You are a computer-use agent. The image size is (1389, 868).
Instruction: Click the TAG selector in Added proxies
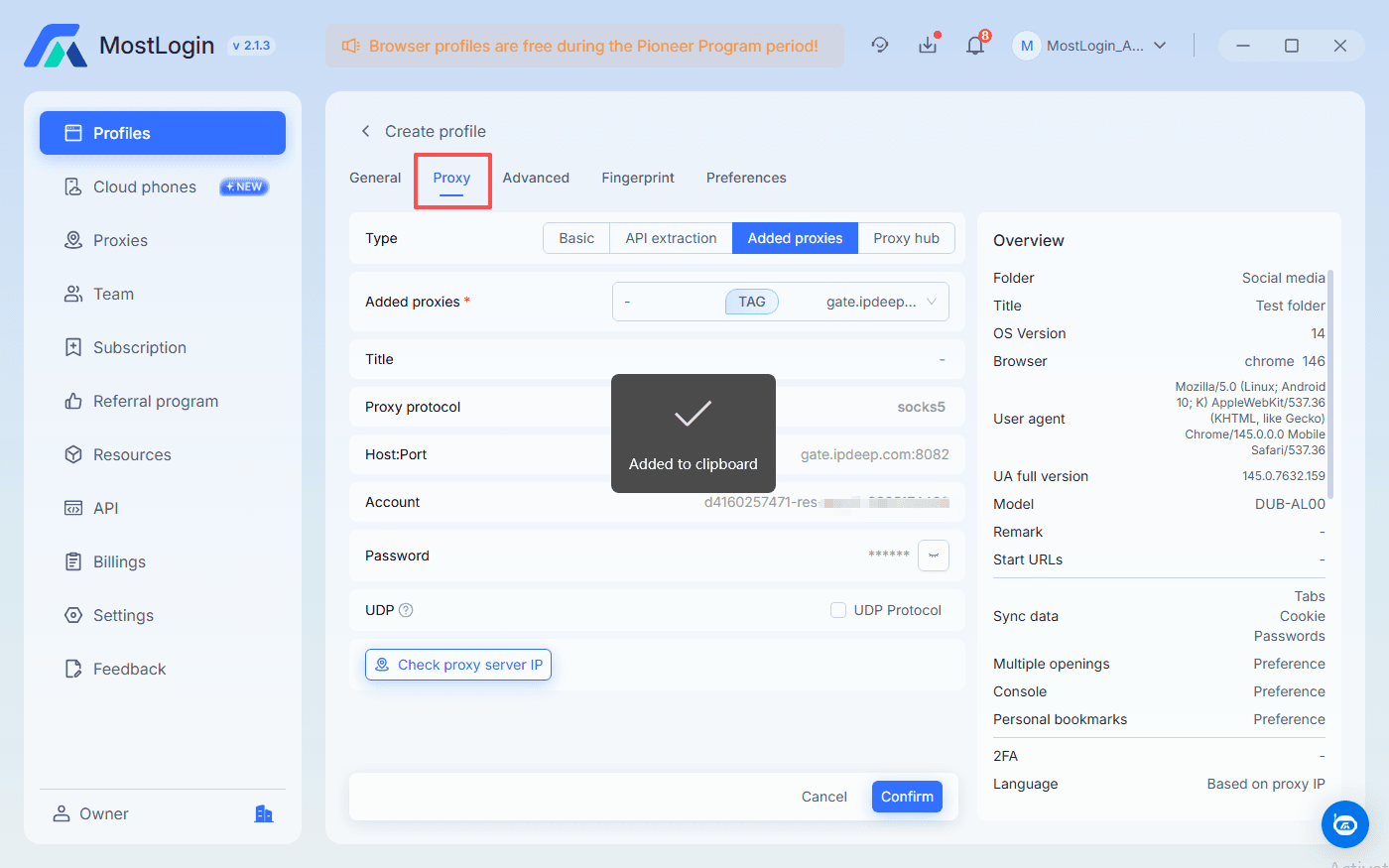click(x=751, y=302)
